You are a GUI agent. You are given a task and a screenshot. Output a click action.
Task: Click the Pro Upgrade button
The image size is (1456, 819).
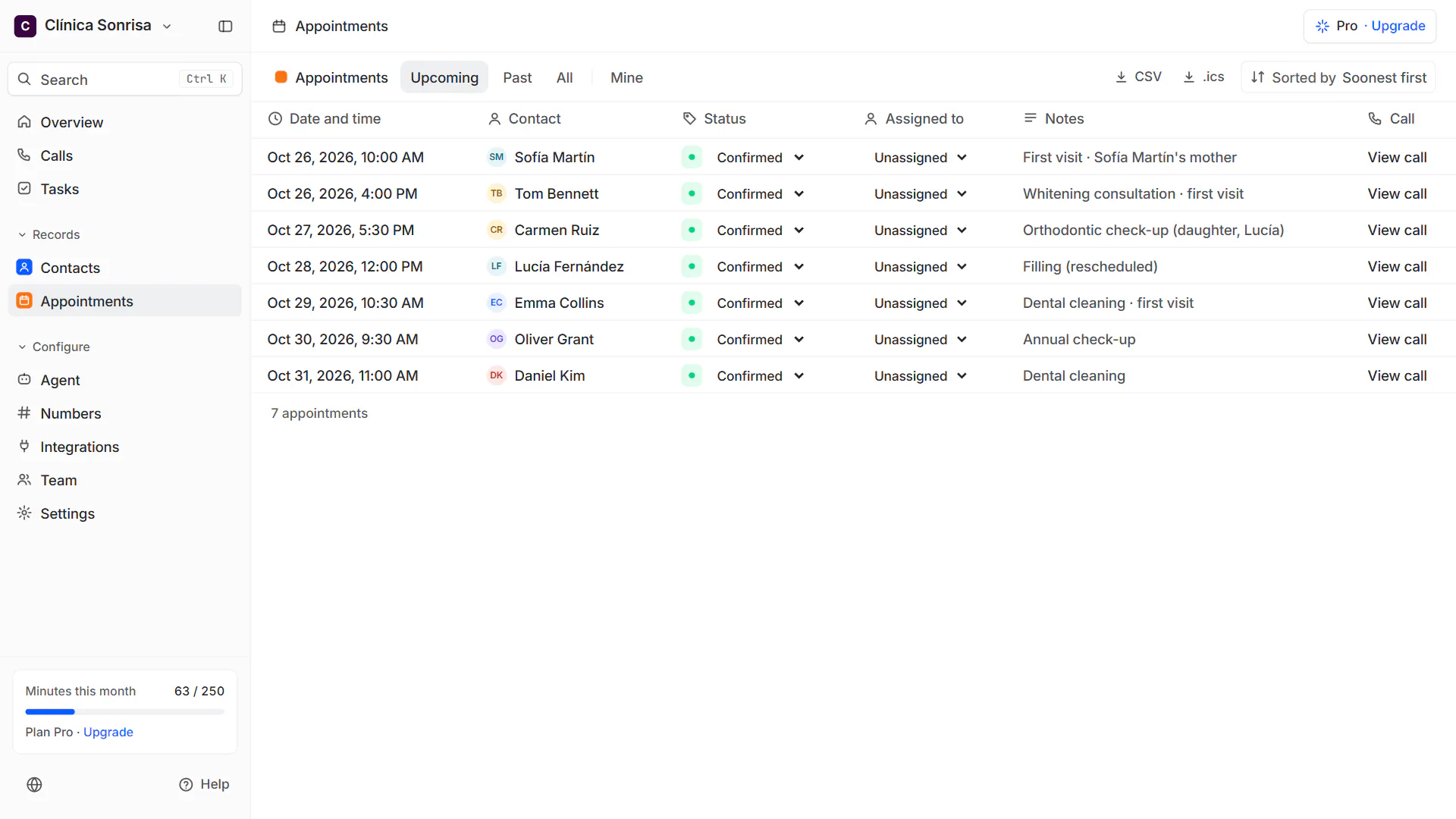pyautogui.click(x=1370, y=26)
